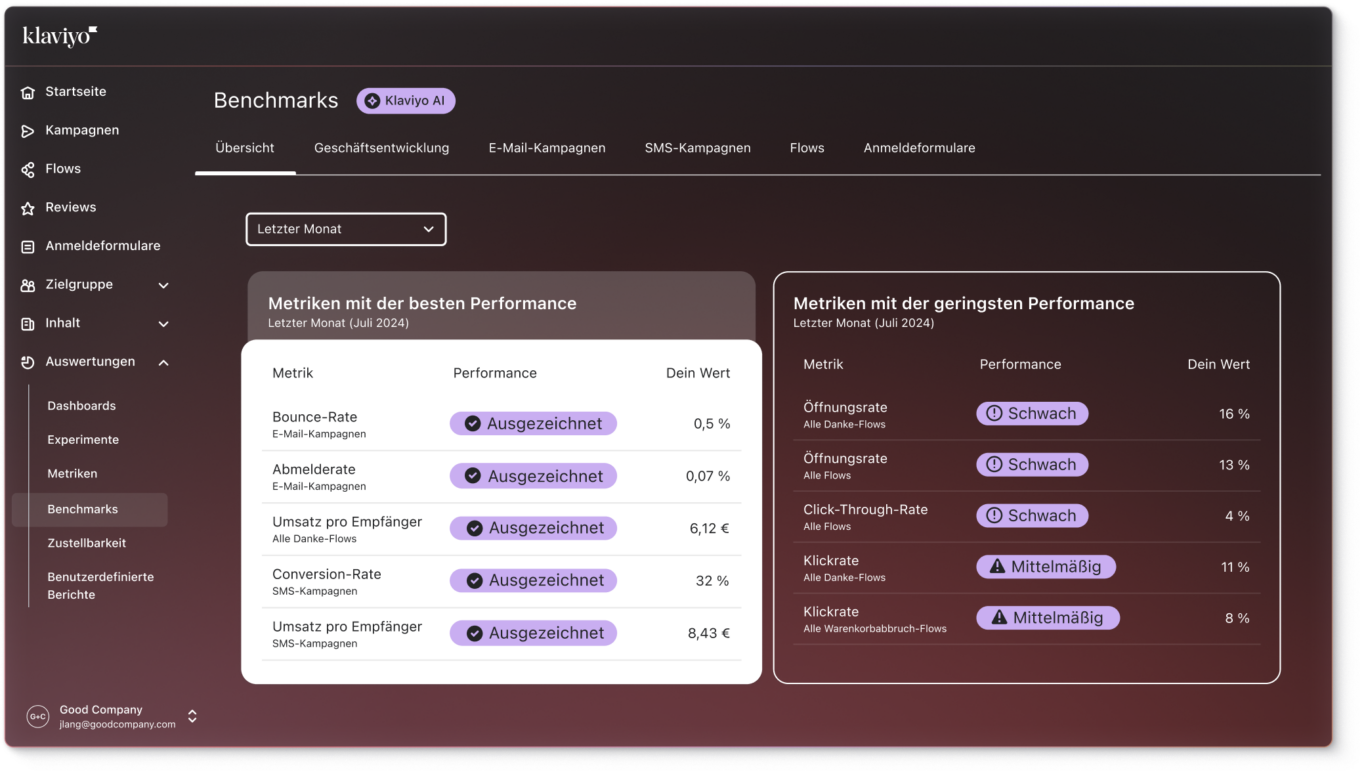Select the Reviews star icon
Image resolution: width=1366 pixels, height=776 pixels.
28,208
